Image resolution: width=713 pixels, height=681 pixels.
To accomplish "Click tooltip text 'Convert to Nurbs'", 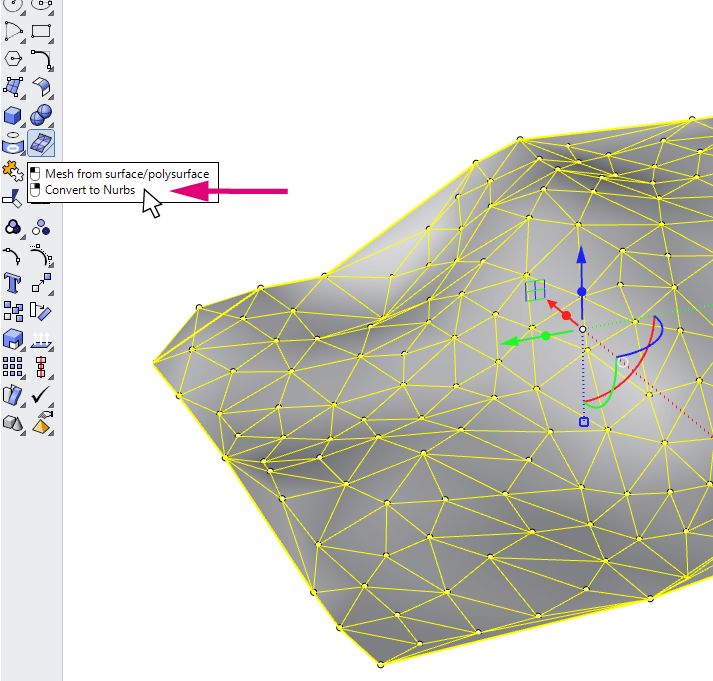I will [x=90, y=190].
